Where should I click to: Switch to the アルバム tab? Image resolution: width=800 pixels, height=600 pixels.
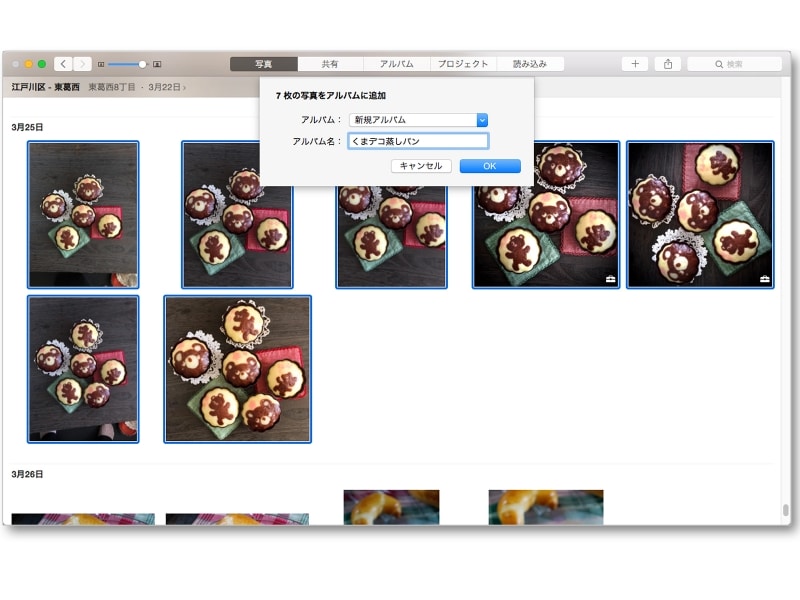(x=396, y=64)
